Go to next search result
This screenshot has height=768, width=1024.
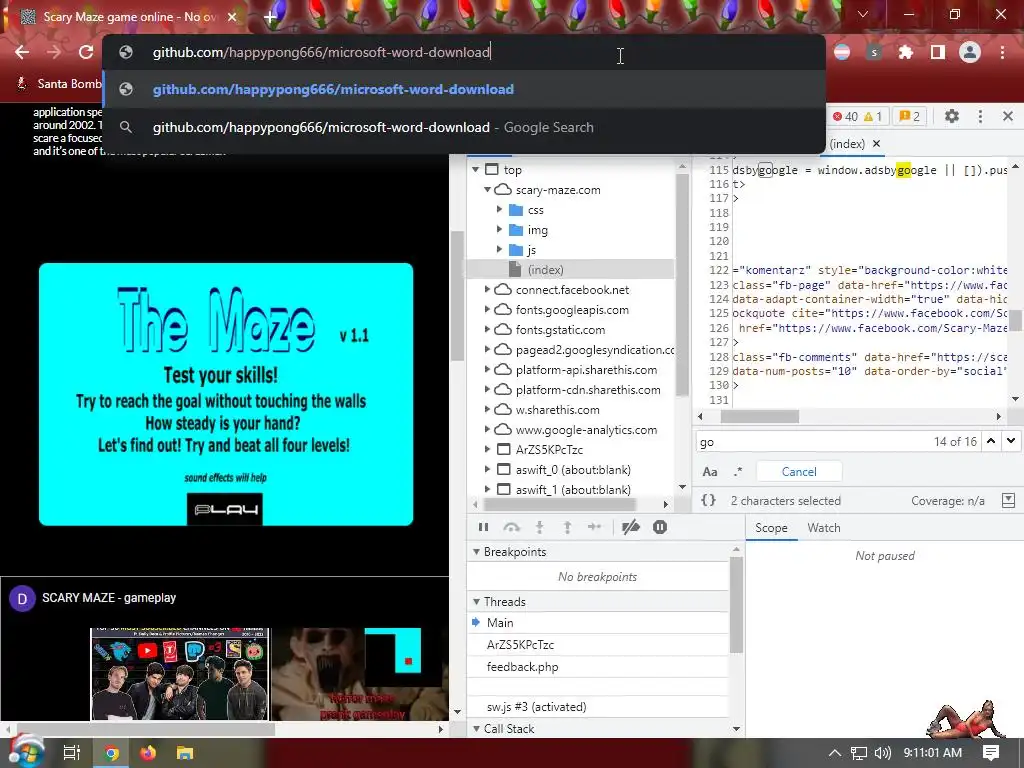coord(1011,441)
